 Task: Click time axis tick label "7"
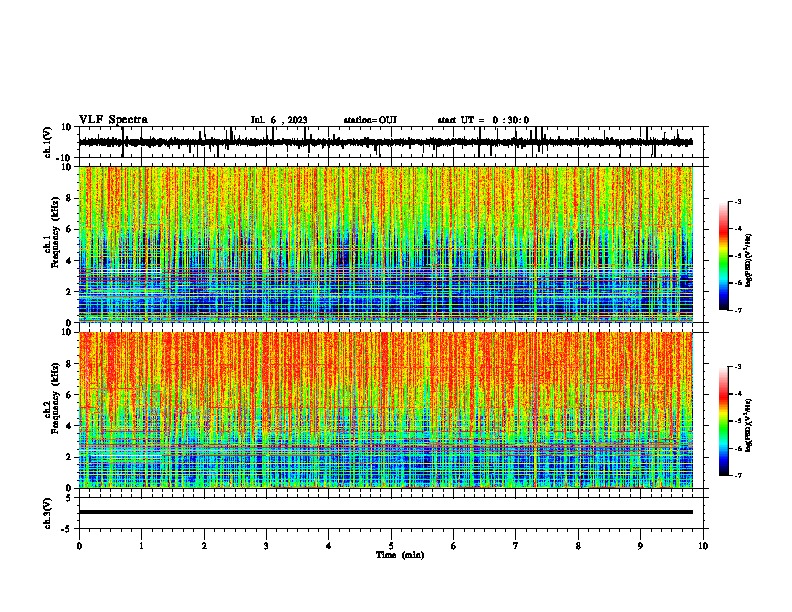(516, 546)
